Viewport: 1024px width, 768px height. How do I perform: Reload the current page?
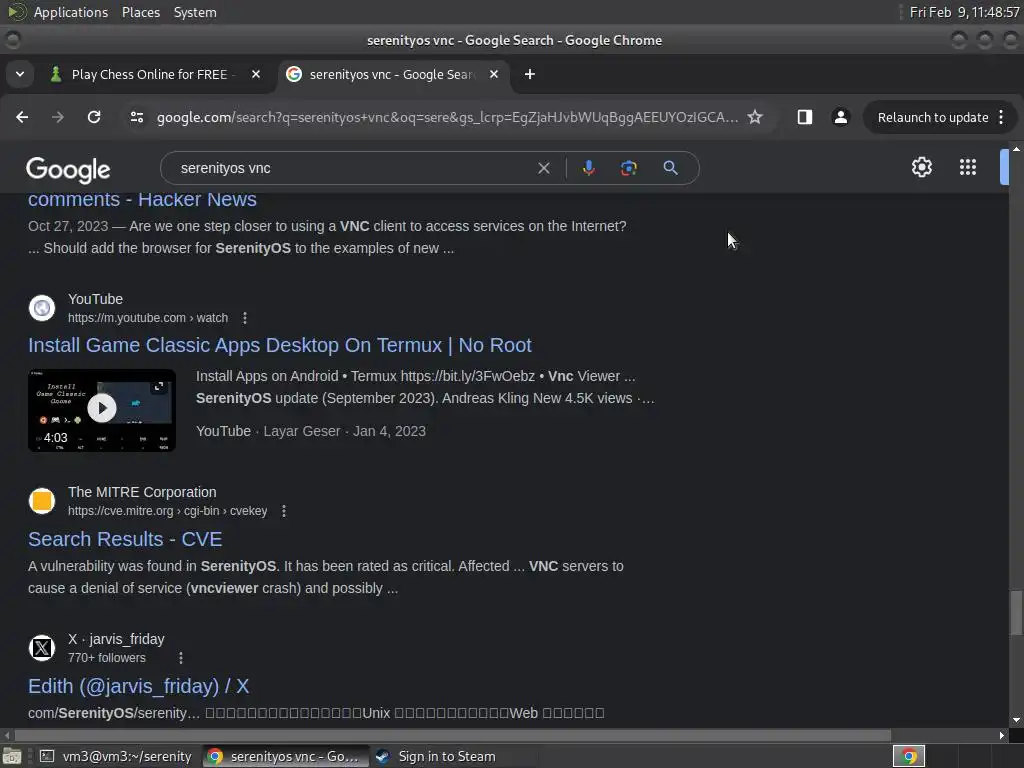[94, 117]
